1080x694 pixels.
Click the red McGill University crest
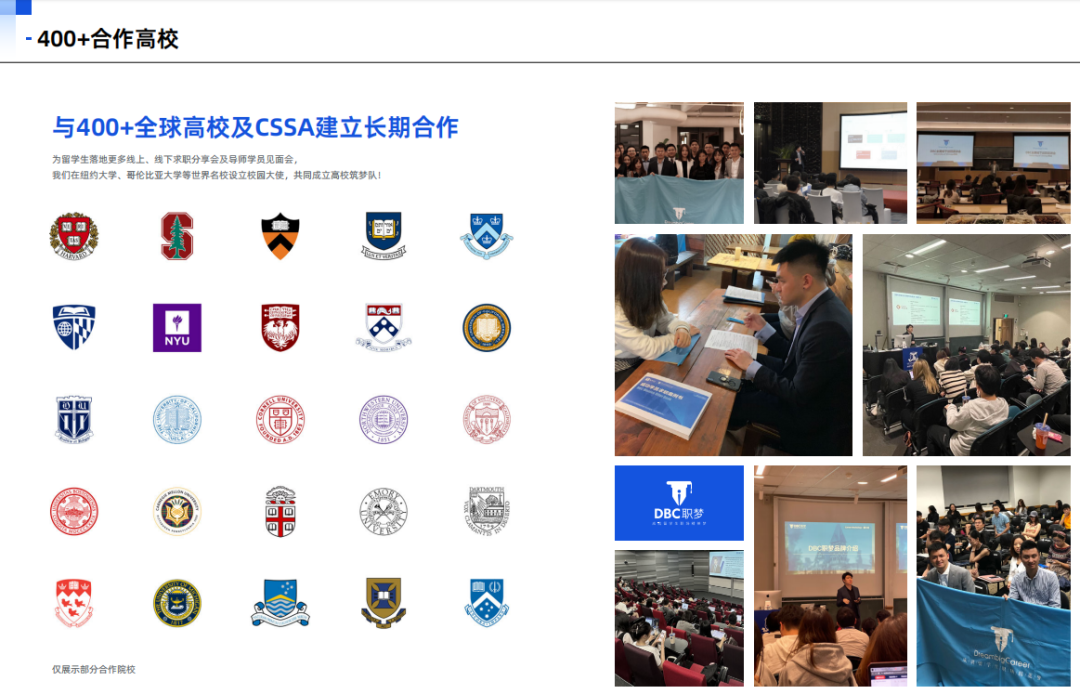click(74, 603)
